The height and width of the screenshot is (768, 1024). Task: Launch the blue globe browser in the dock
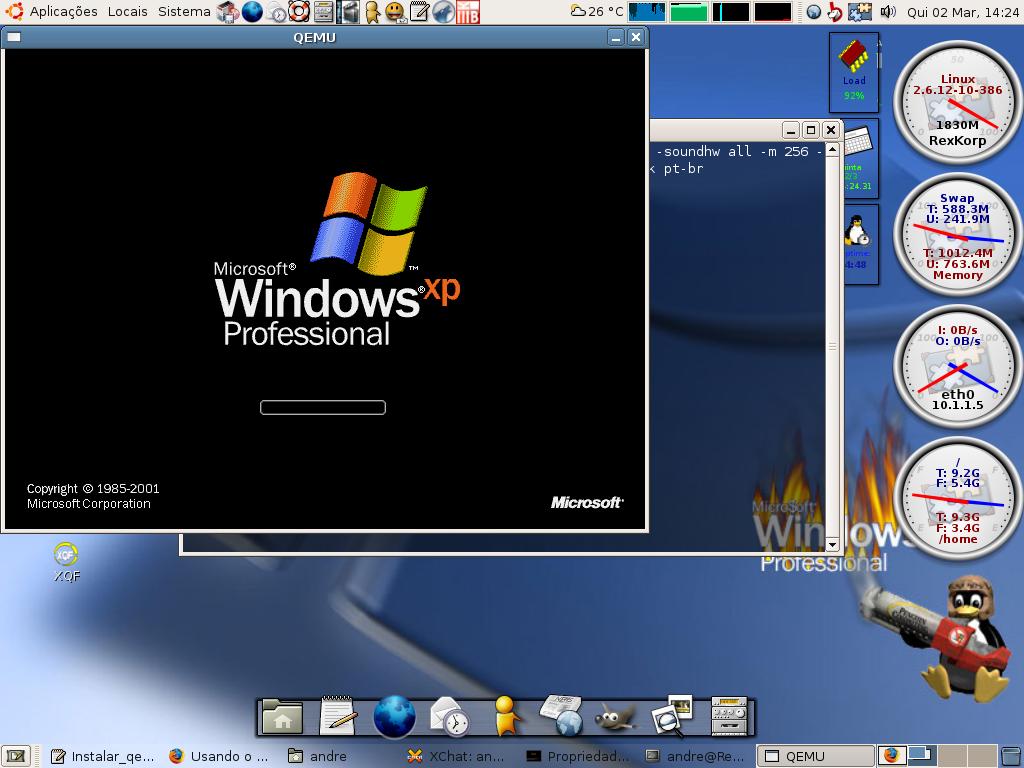pyautogui.click(x=394, y=716)
